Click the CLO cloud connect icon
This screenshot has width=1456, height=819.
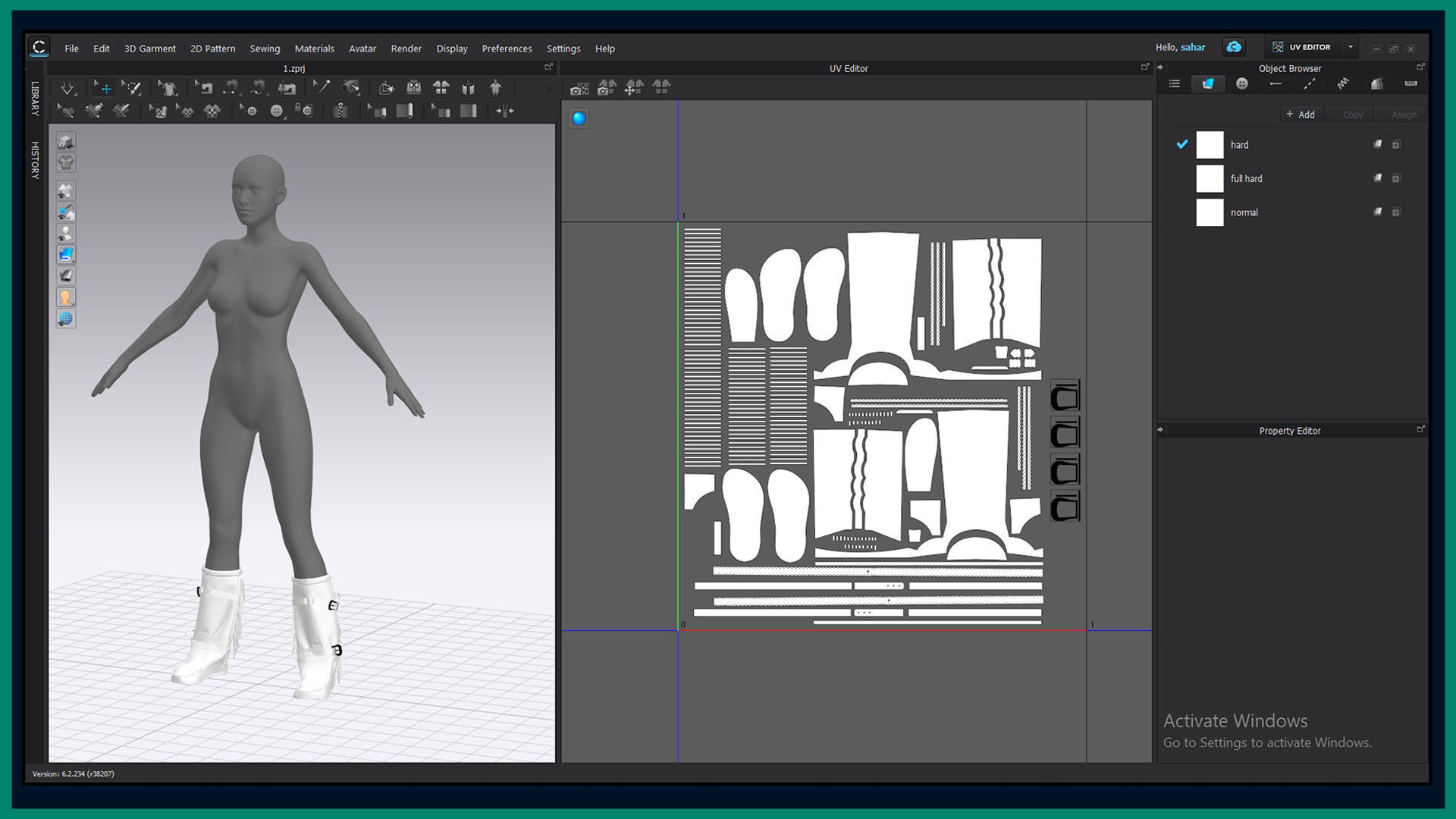click(x=1234, y=47)
